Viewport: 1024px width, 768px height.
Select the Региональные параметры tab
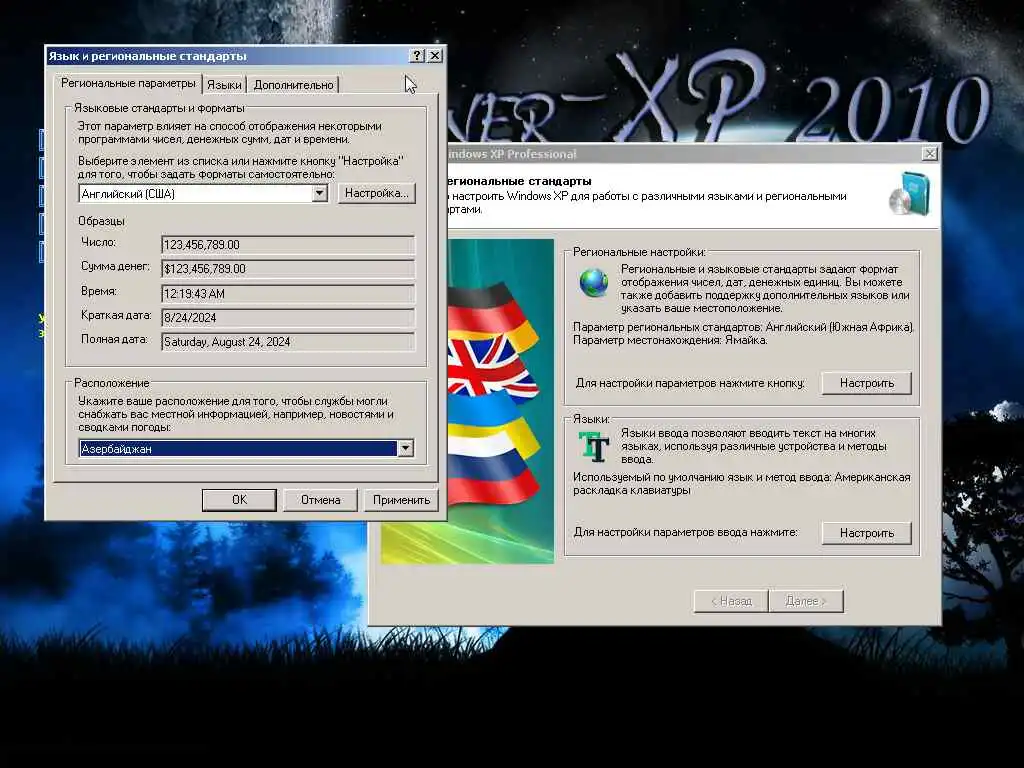128,84
